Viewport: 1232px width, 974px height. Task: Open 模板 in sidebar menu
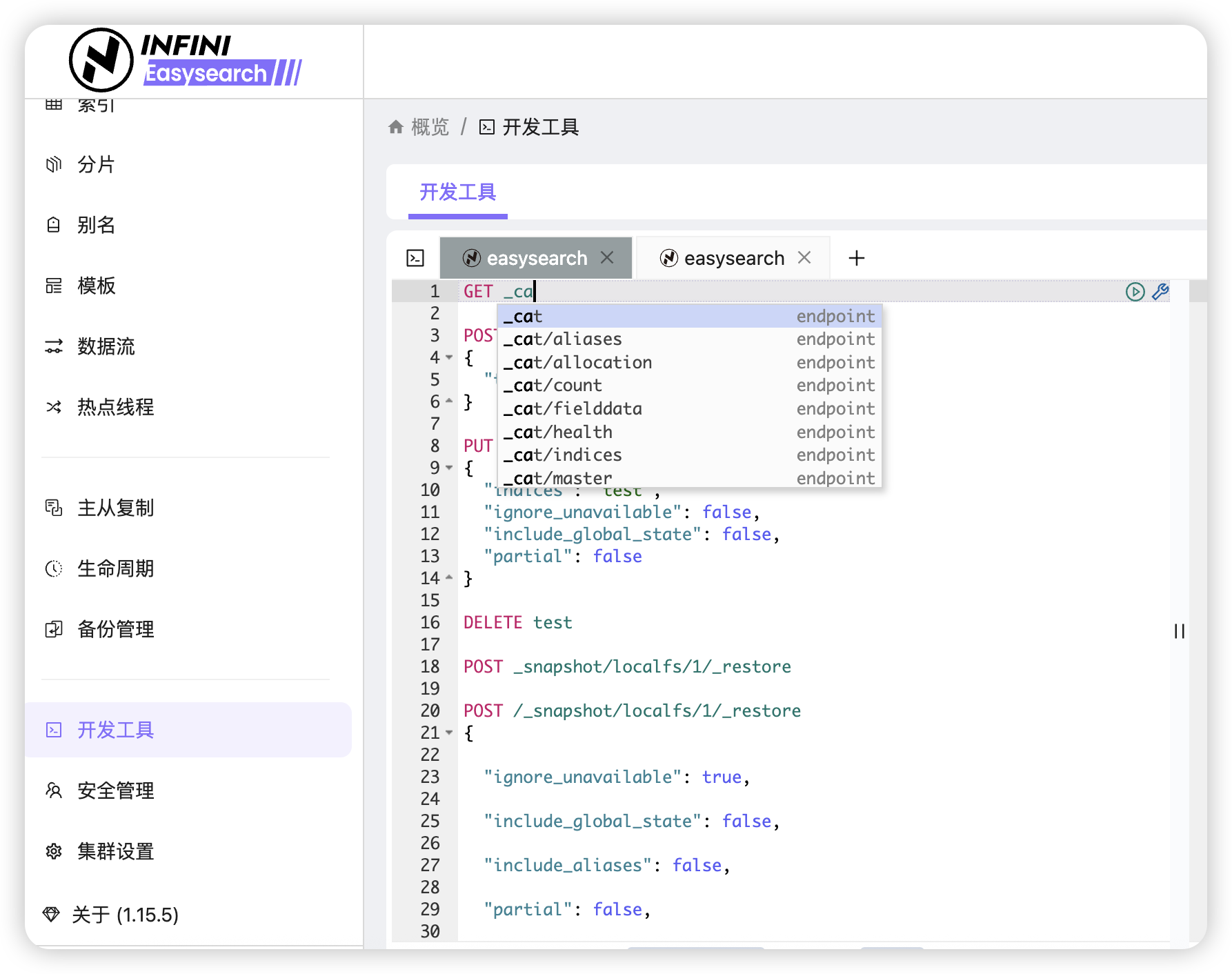97,286
